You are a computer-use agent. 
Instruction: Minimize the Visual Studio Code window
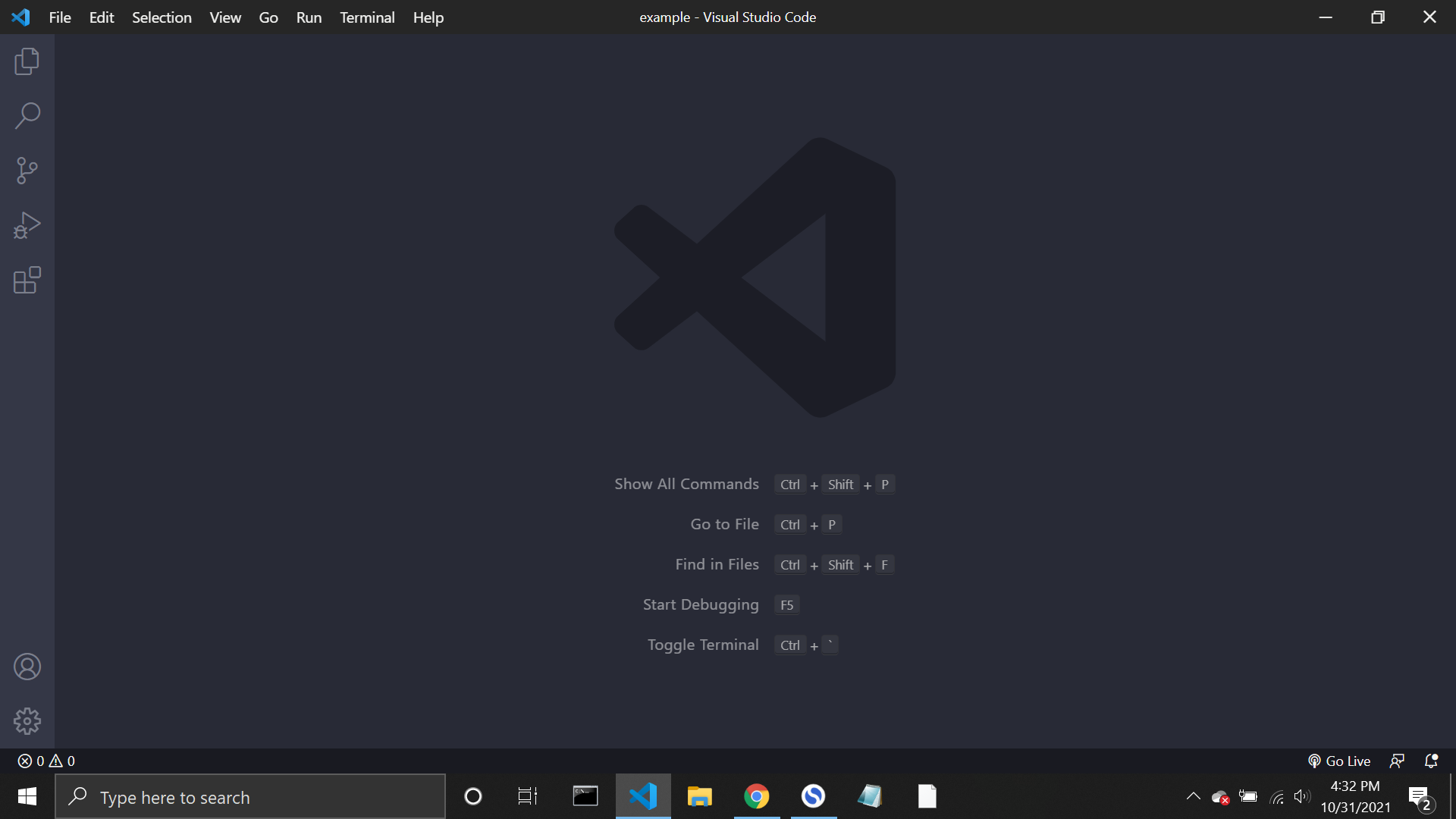[1326, 17]
